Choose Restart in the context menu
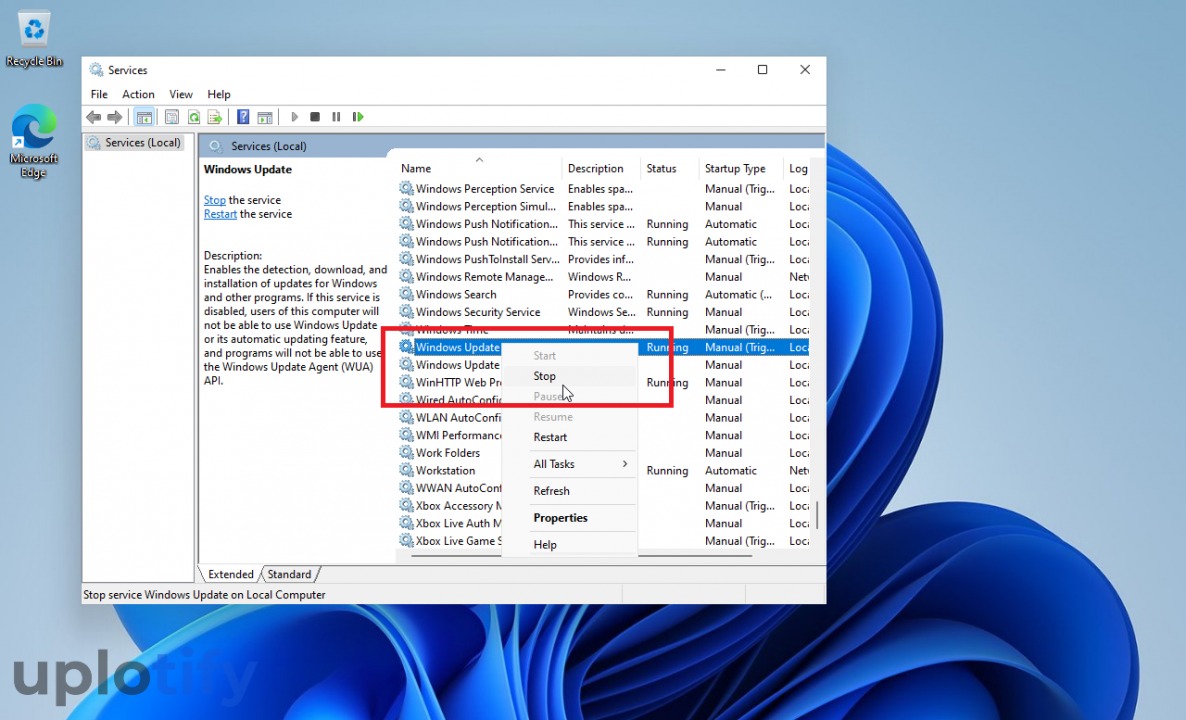Viewport: 1186px width, 720px height. [x=570, y=437]
